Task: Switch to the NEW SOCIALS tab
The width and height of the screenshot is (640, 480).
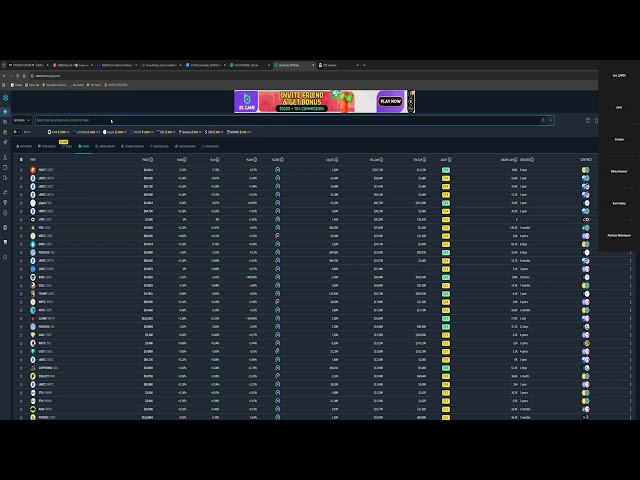Action: [159, 146]
